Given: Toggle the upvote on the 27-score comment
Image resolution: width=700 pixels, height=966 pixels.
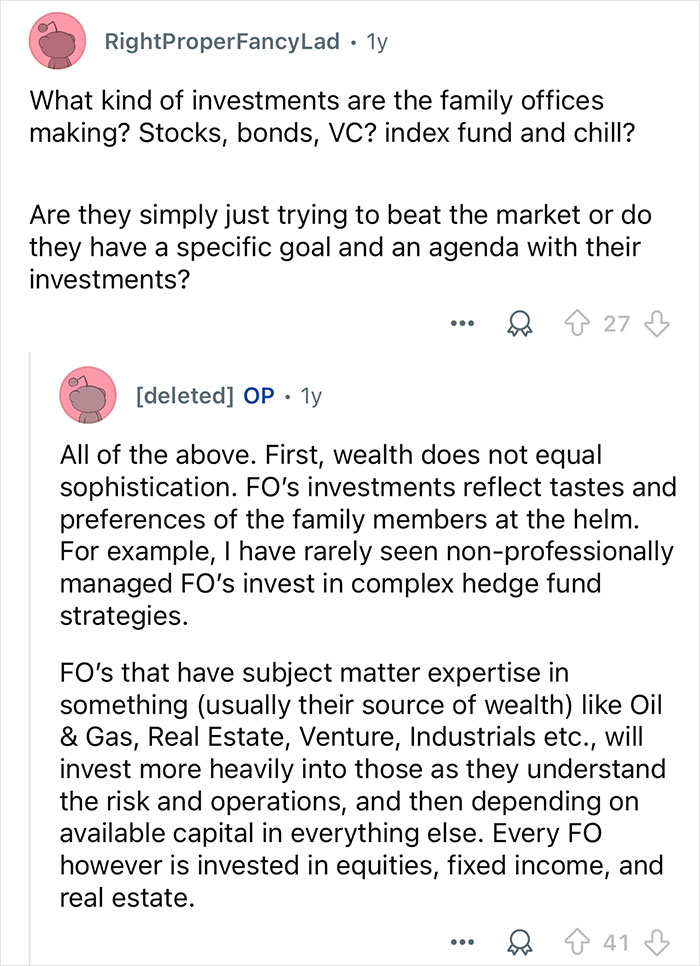Looking at the screenshot, I should click(x=575, y=322).
